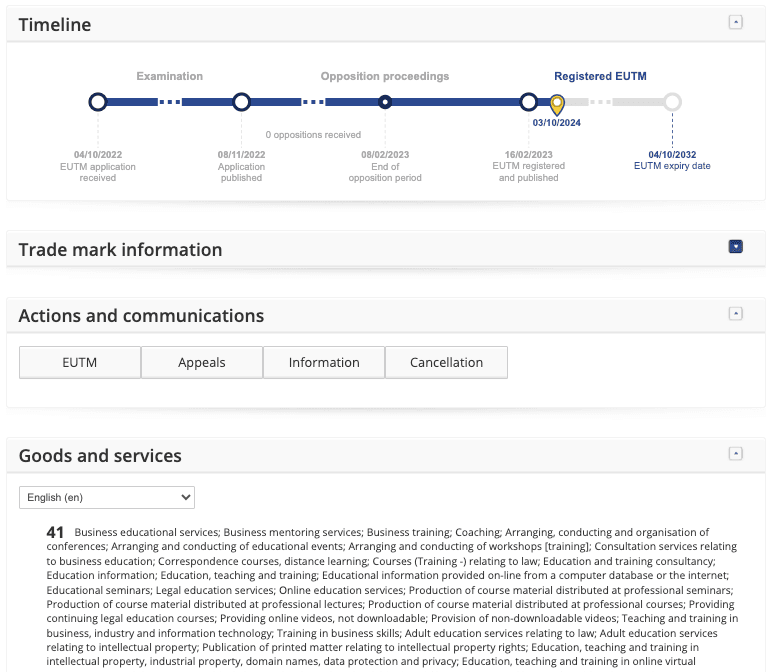This screenshot has width=776, height=672.
Task: Click the Registered EUTM stage label
Action: pos(600,76)
